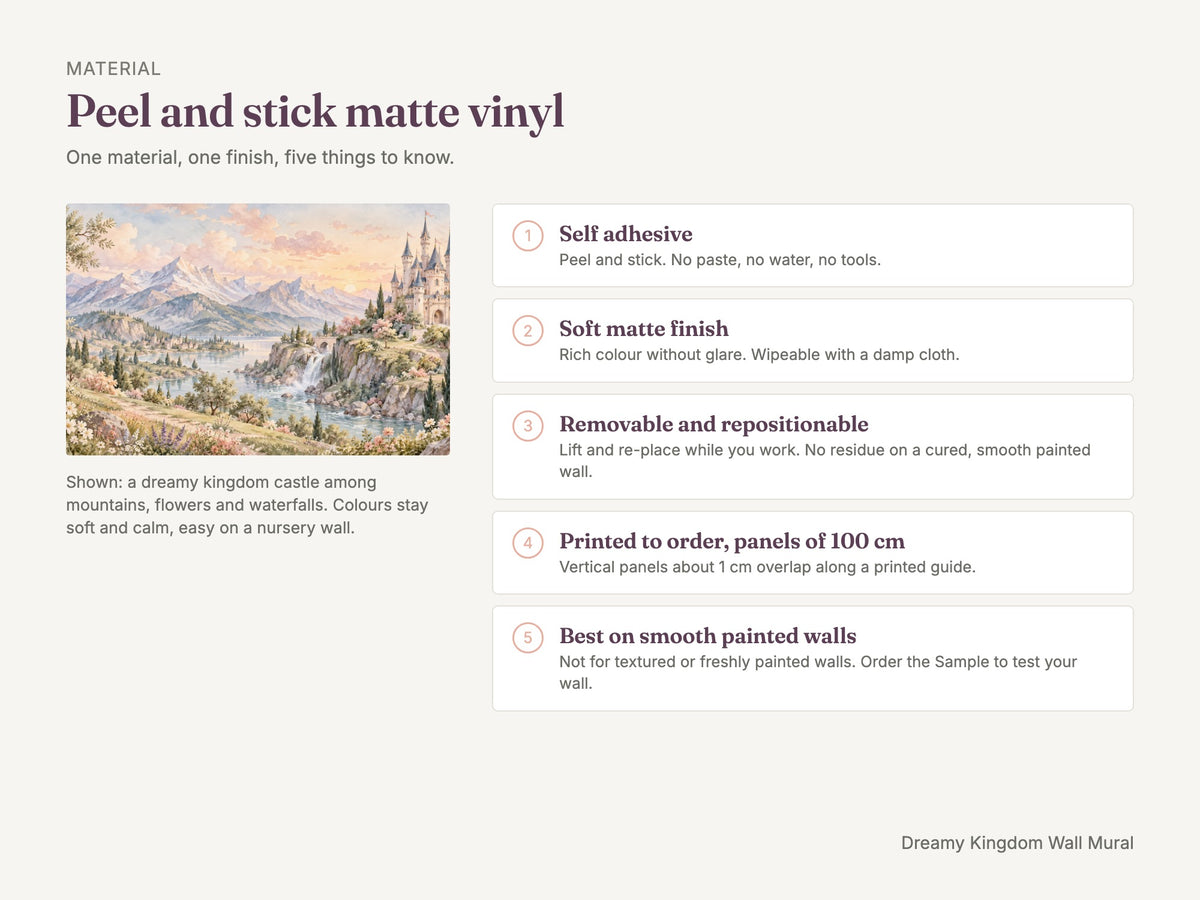Open the dreamy kingdom castle mural image
Image resolution: width=1200 pixels, height=900 pixels.
tap(258, 329)
